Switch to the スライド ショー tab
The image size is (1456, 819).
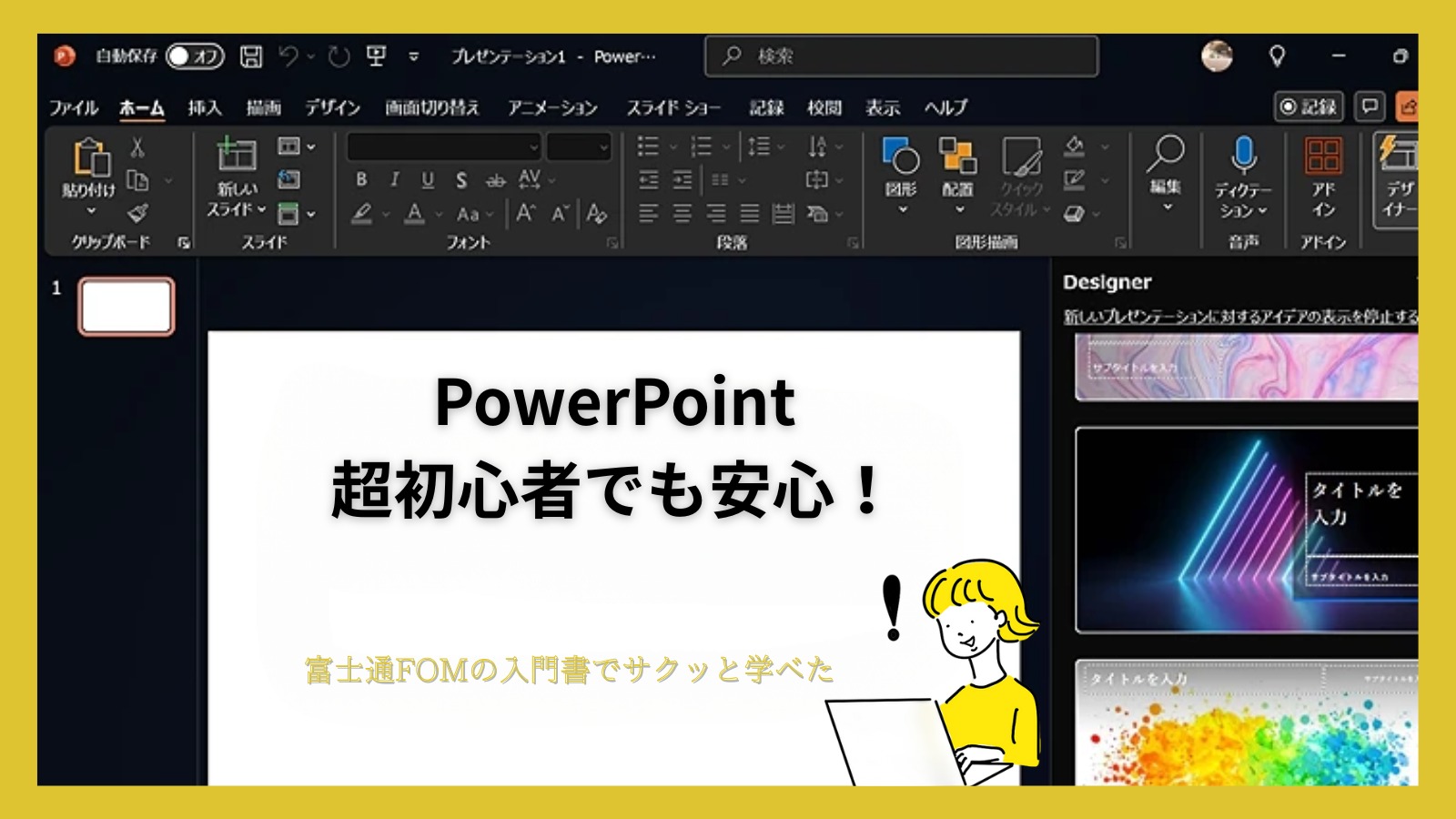[673, 107]
